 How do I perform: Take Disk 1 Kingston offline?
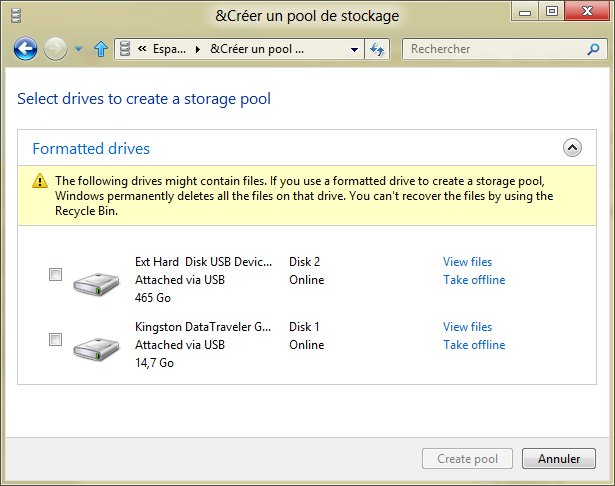pos(474,345)
